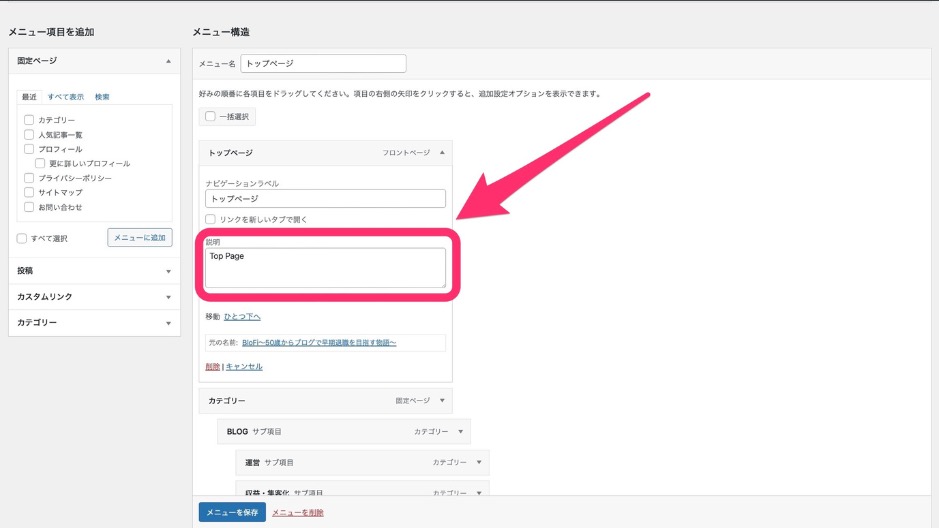Viewport: 940px width, 528px height.
Task: Check the プライバシーポリシー checkbox
Action: pyautogui.click(x=29, y=178)
